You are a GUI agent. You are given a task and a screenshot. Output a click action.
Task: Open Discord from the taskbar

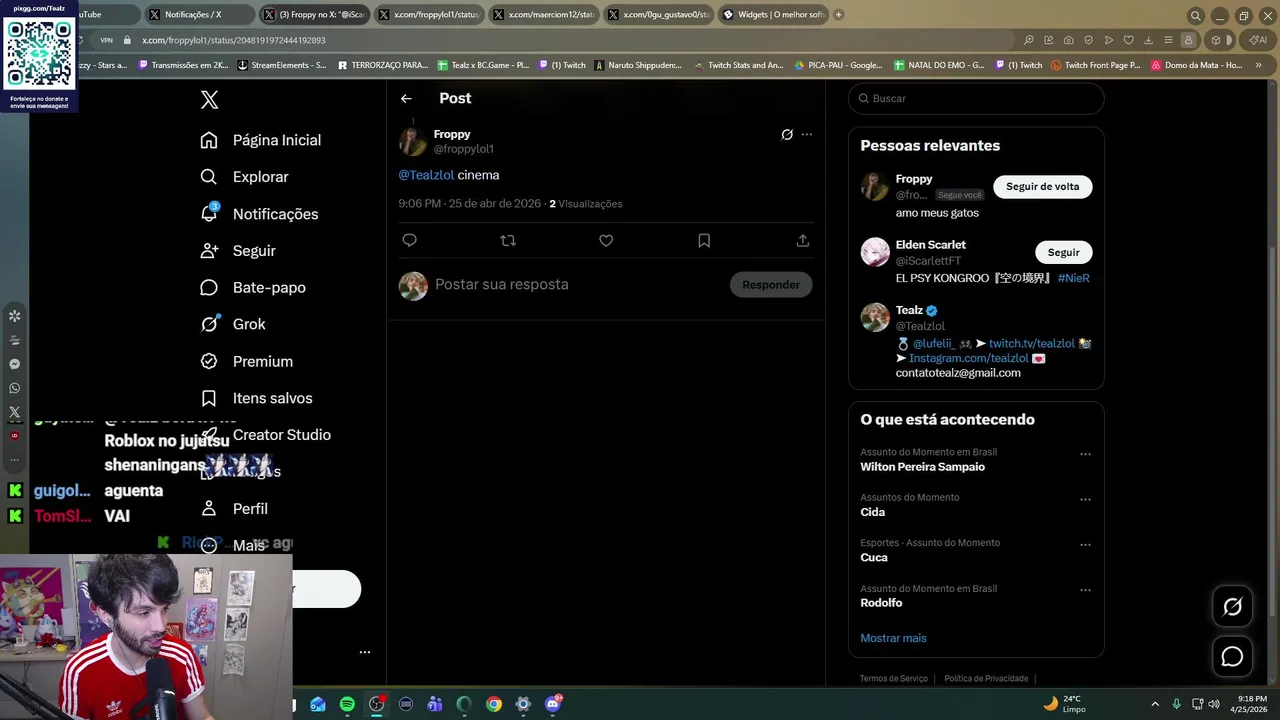point(553,704)
